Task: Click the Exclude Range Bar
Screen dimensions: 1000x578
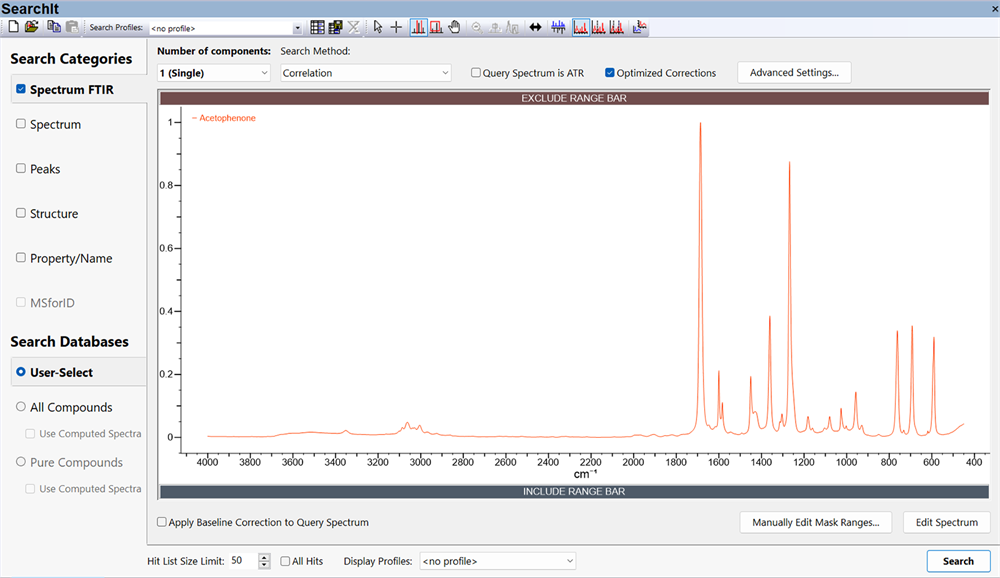Action: click(x=574, y=98)
